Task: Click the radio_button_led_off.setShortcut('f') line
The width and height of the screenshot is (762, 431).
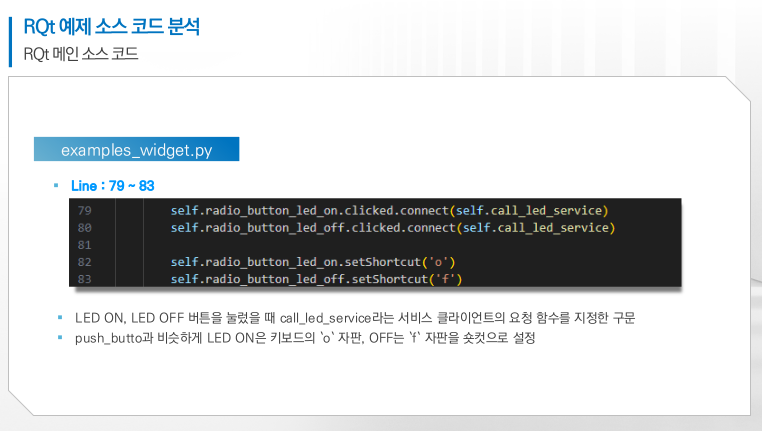Action: coord(316,279)
